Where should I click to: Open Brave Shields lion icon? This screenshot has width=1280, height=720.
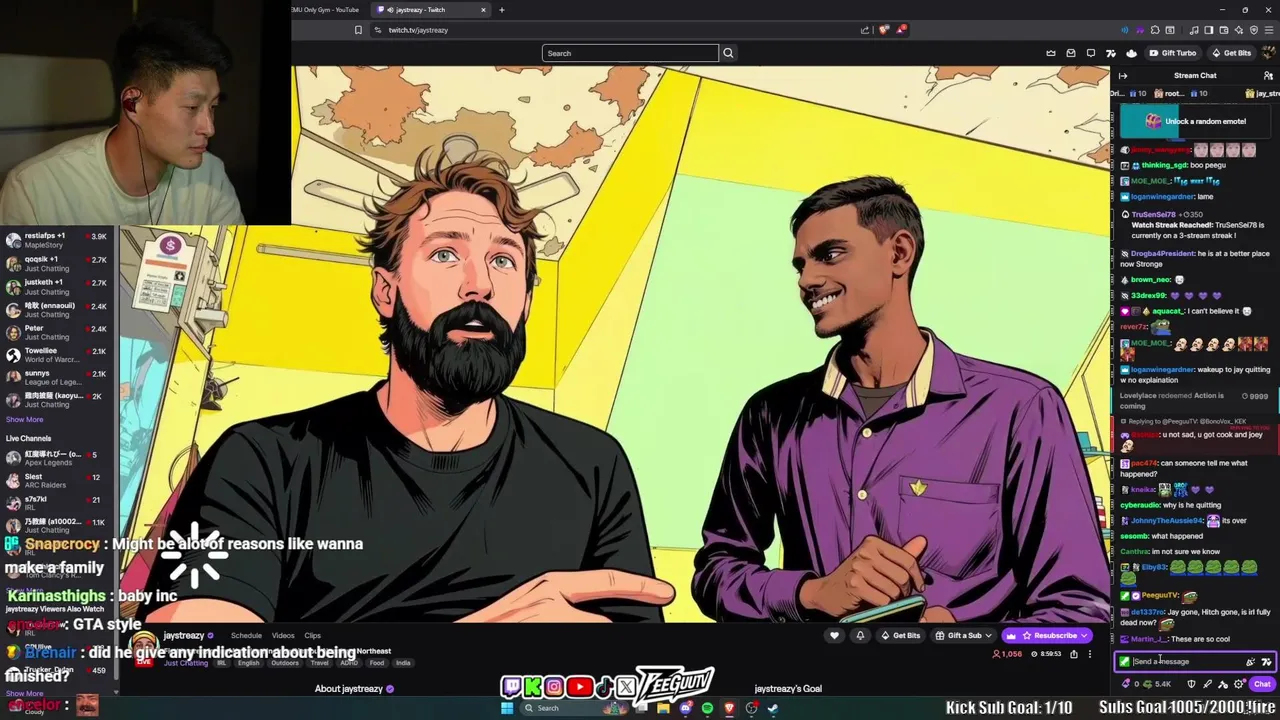pos(883,30)
